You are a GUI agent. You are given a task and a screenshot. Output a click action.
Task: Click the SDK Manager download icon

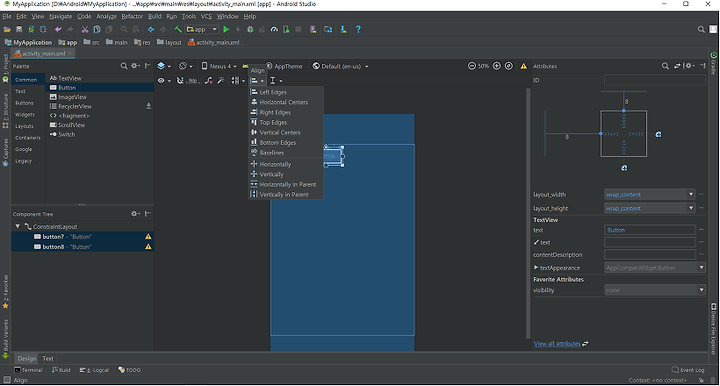point(343,29)
